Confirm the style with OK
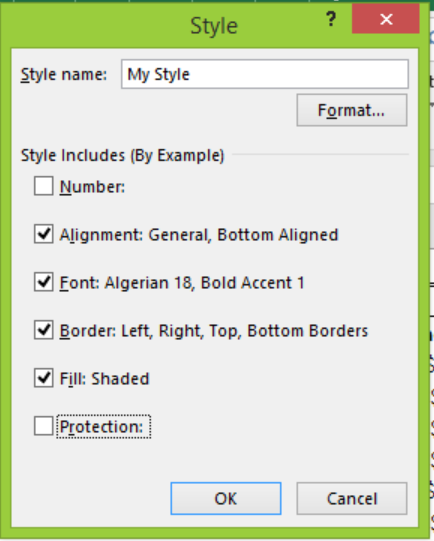This screenshot has height=541, width=434. [x=226, y=499]
